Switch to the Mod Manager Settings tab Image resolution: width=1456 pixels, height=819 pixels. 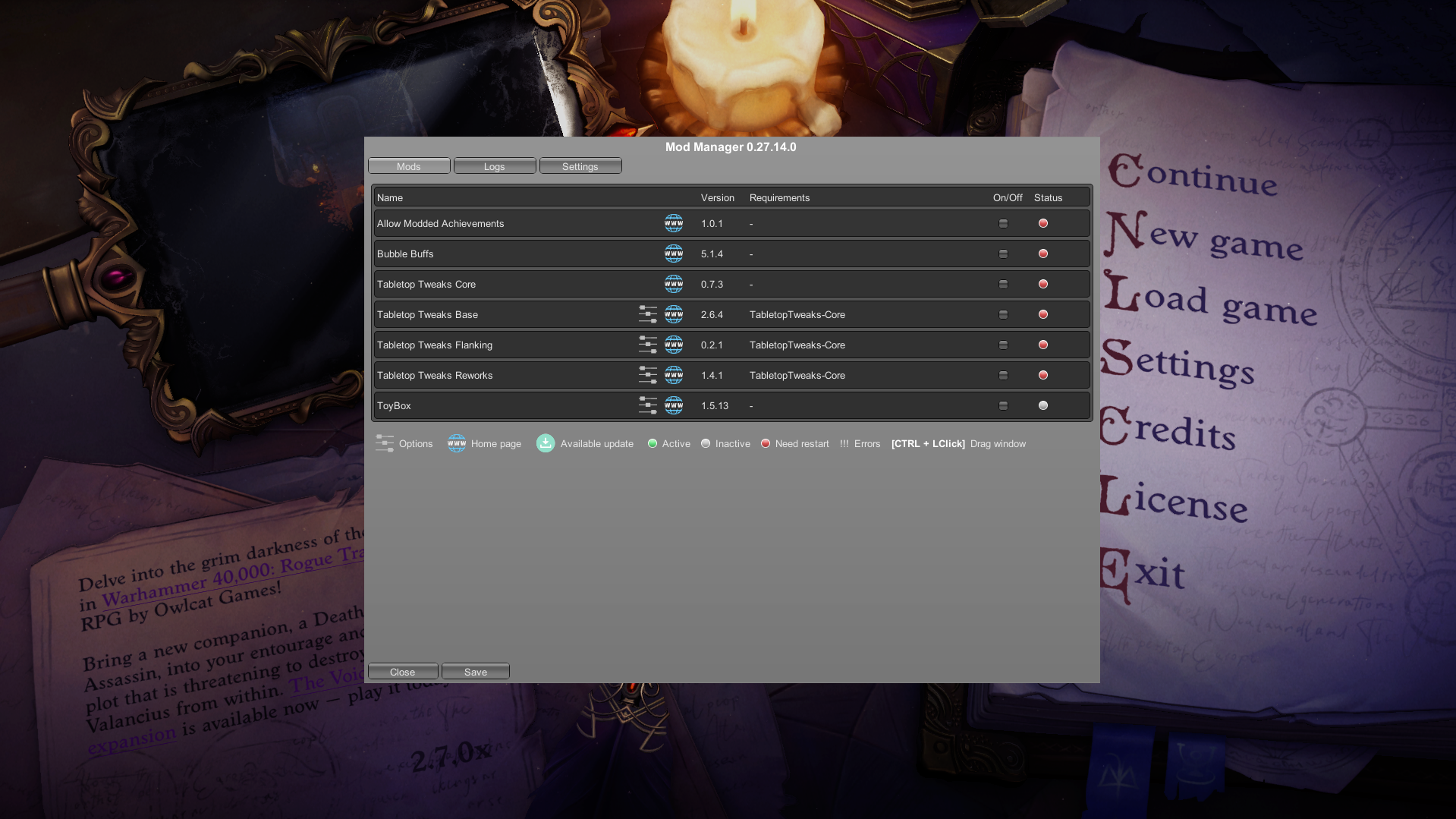pyautogui.click(x=580, y=166)
